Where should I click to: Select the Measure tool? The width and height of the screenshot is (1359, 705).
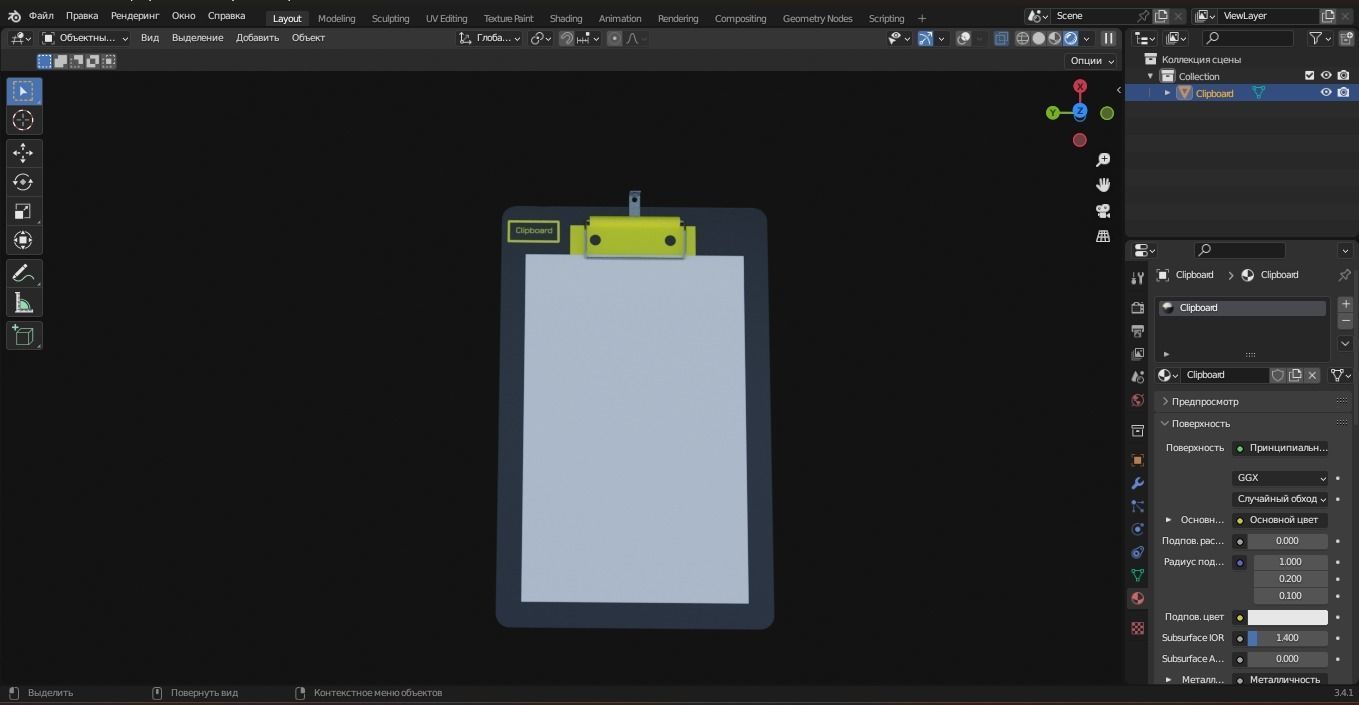point(22,302)
